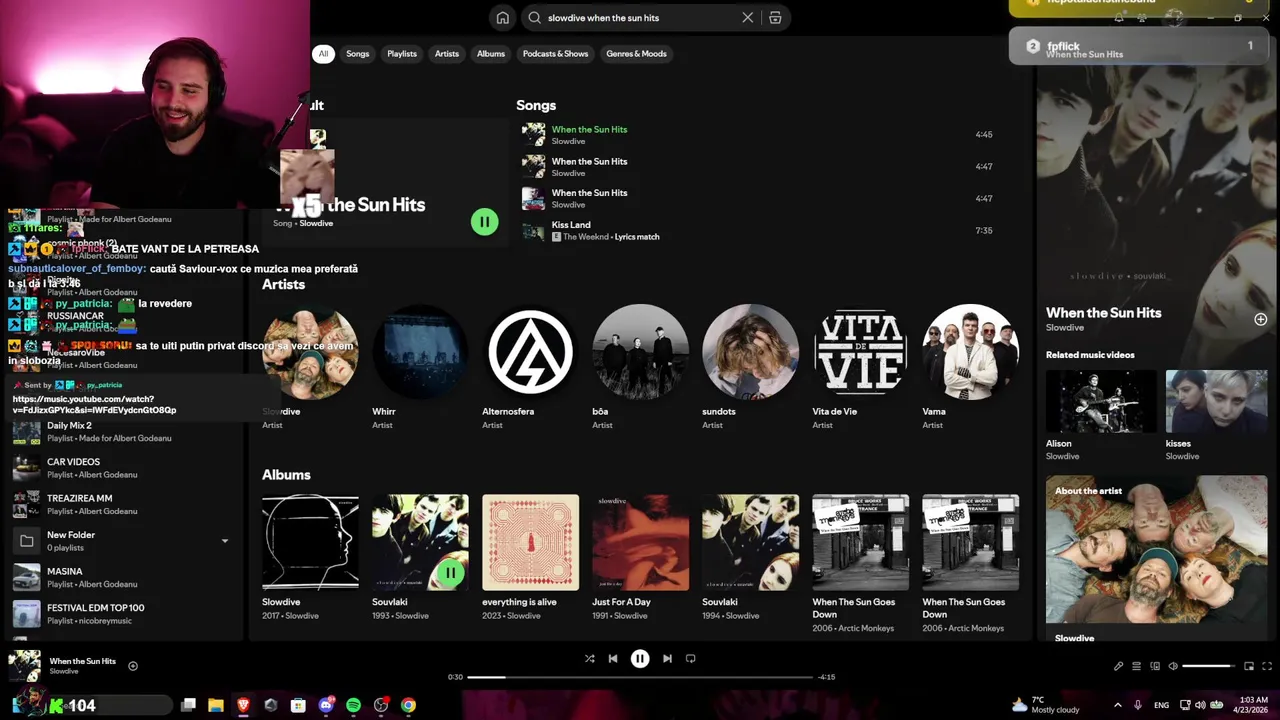Go to the Spotify Home icon
Image resolution: width=1280 pixels, height=720 pixels.
click(503, 18)
